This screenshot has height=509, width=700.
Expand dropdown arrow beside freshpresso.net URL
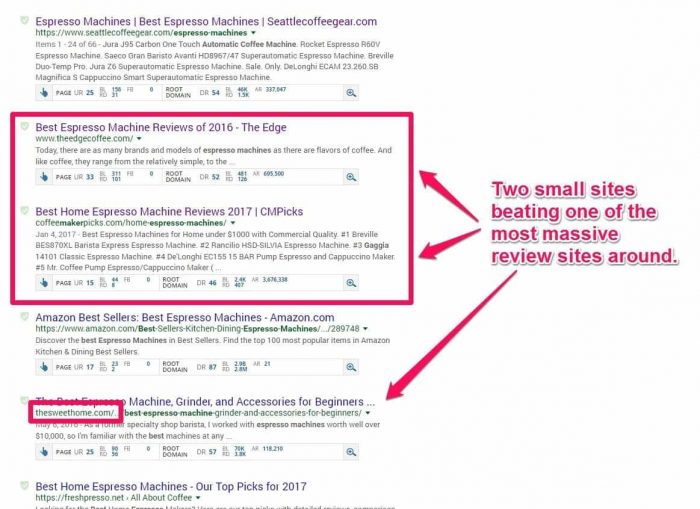click(x=198, y=498)
